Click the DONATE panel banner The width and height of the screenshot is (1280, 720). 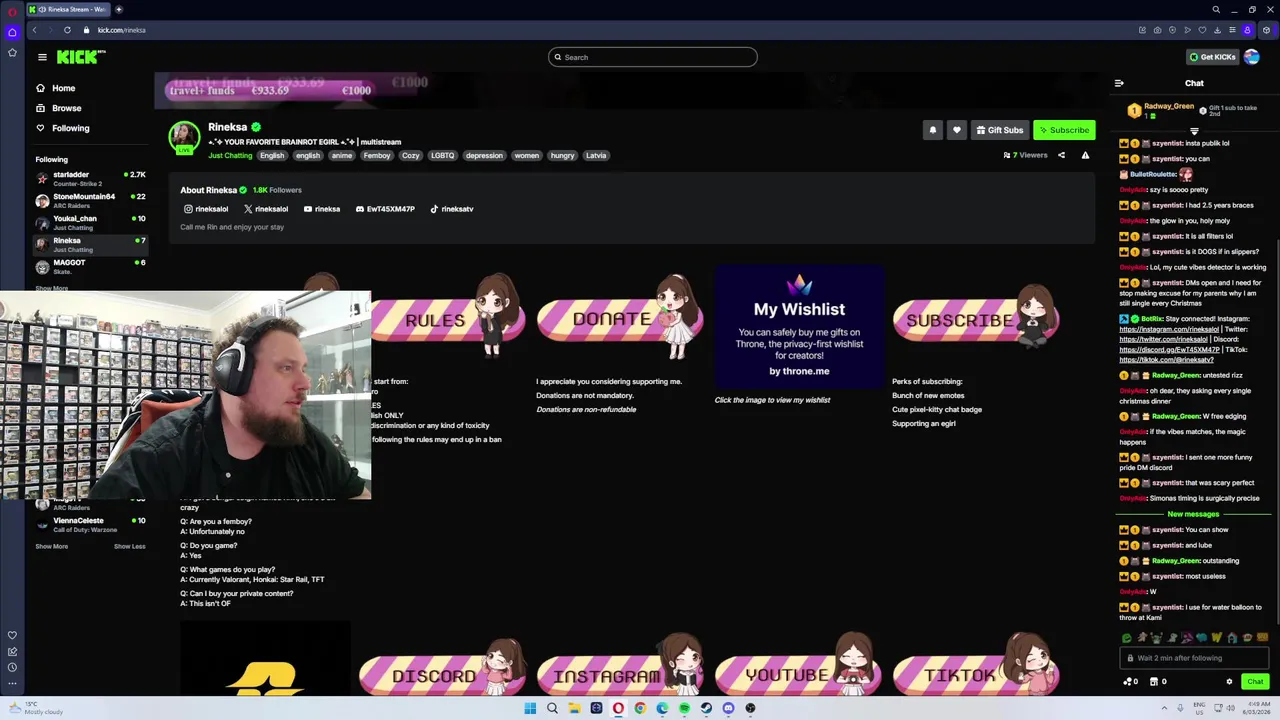620,318
